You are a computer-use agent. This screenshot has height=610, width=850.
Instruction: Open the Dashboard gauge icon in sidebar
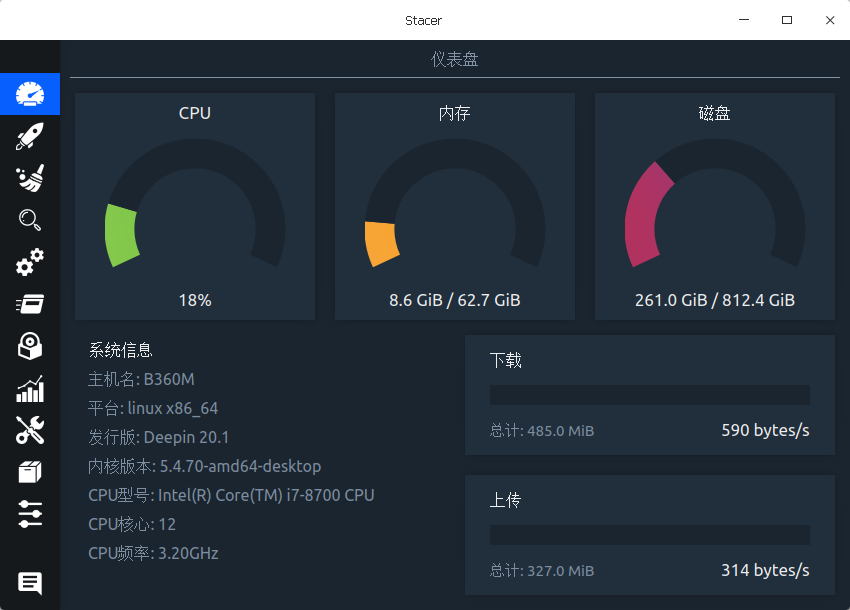[x=30, y=94]
